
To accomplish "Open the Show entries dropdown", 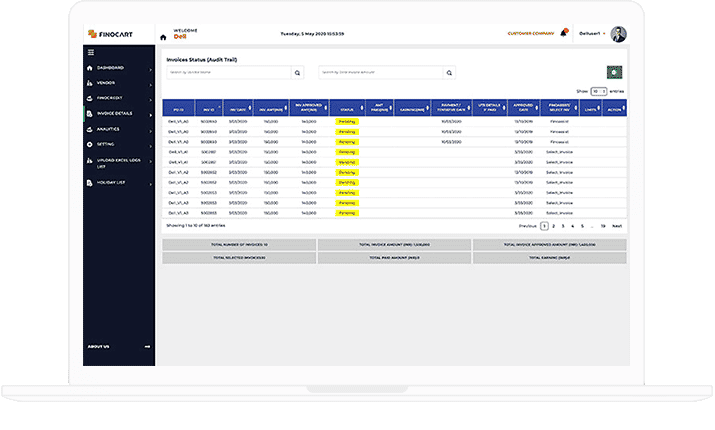I will pos(598,91).
